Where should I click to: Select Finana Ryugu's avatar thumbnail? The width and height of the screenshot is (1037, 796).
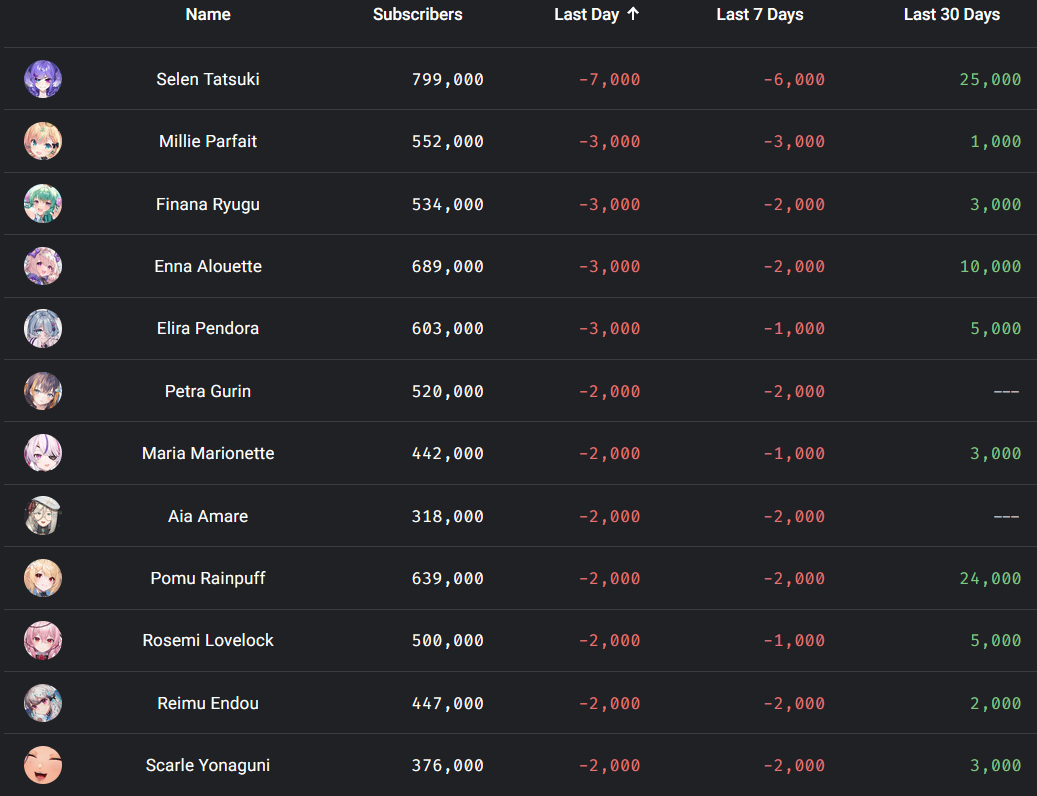point(43,204)
